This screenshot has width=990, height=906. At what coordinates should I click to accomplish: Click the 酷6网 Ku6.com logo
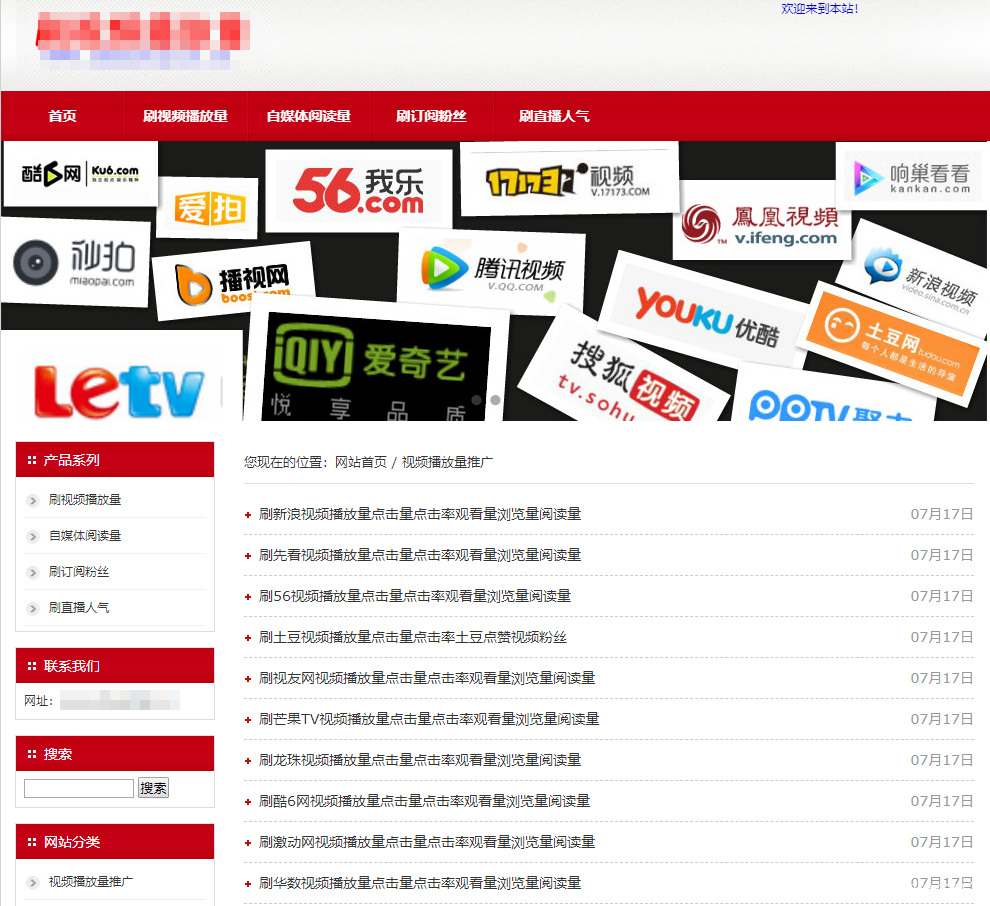point(80,174)
